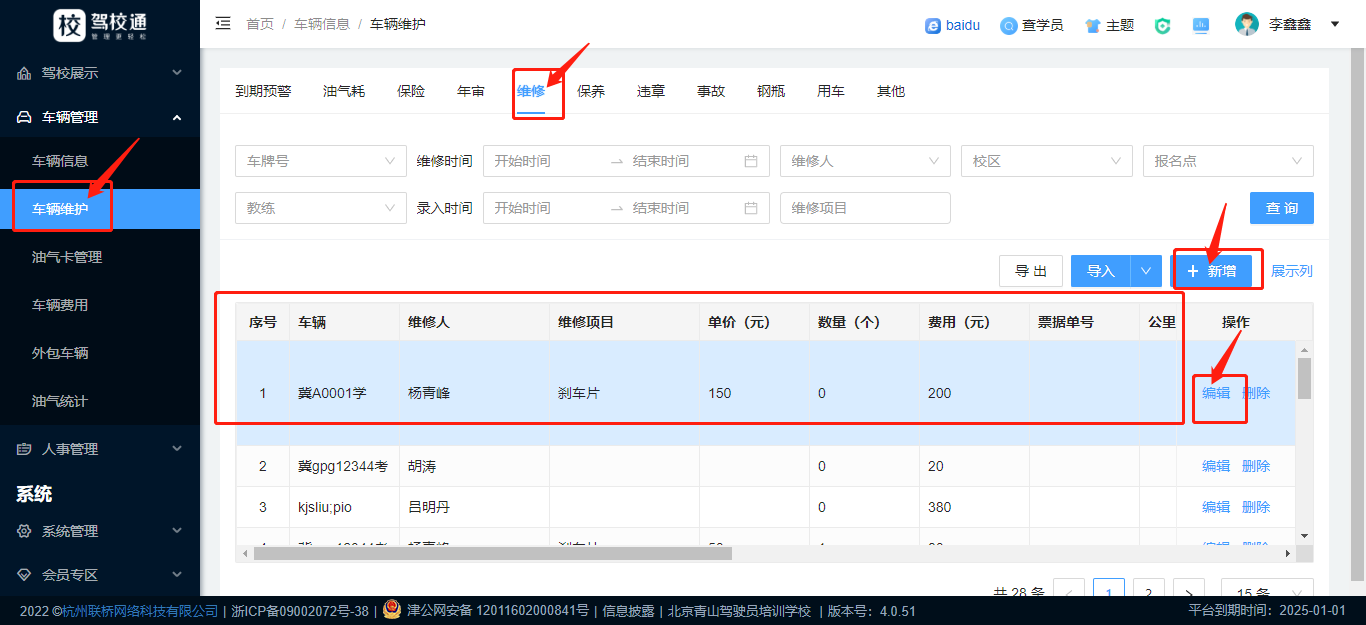Click the 系统管理 gear icon
The width and height of the screenshot is (1366, 625).
pos(24,531)
